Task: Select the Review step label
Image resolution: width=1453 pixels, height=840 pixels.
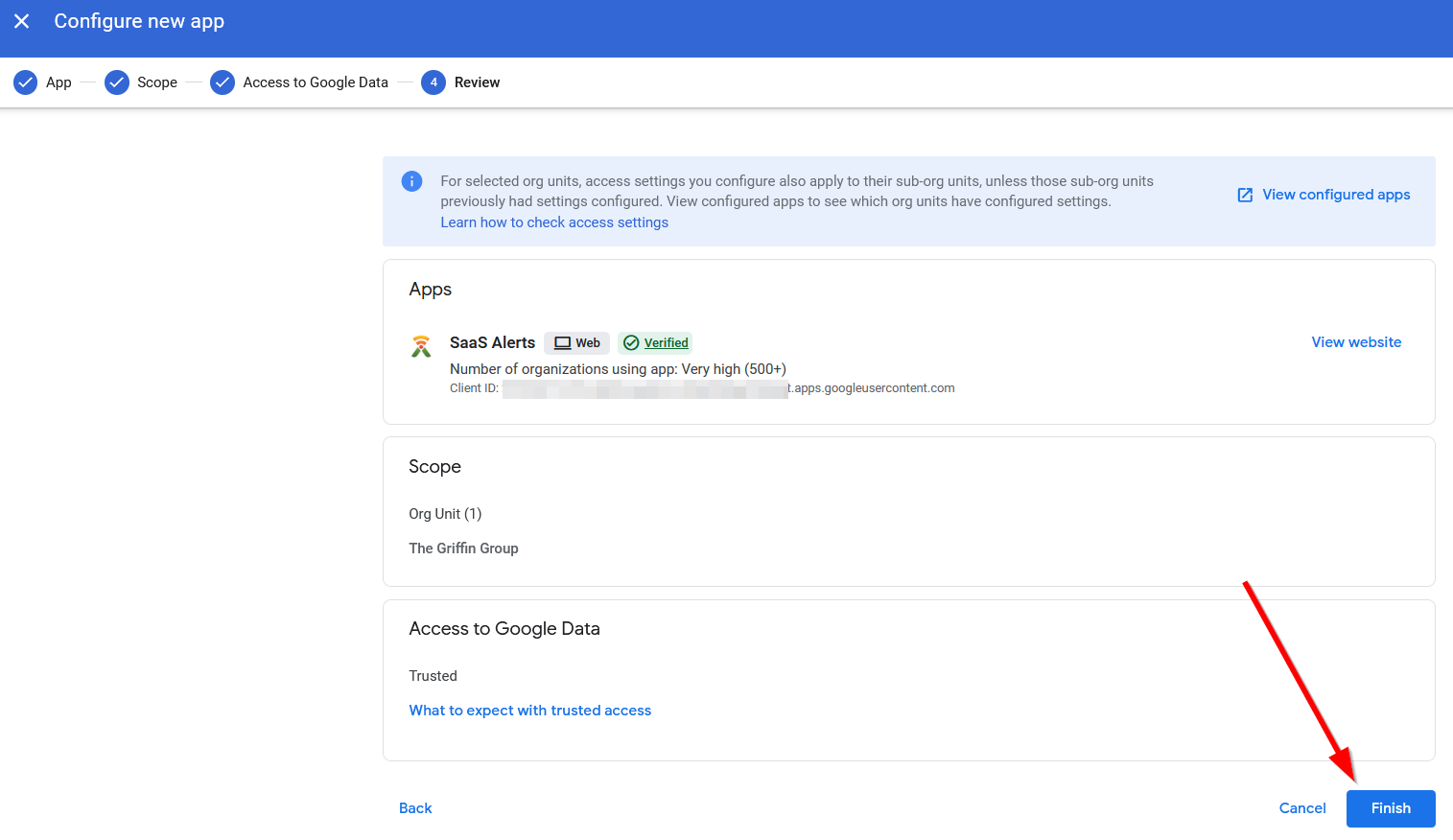Action: click(x=477, y=82)
